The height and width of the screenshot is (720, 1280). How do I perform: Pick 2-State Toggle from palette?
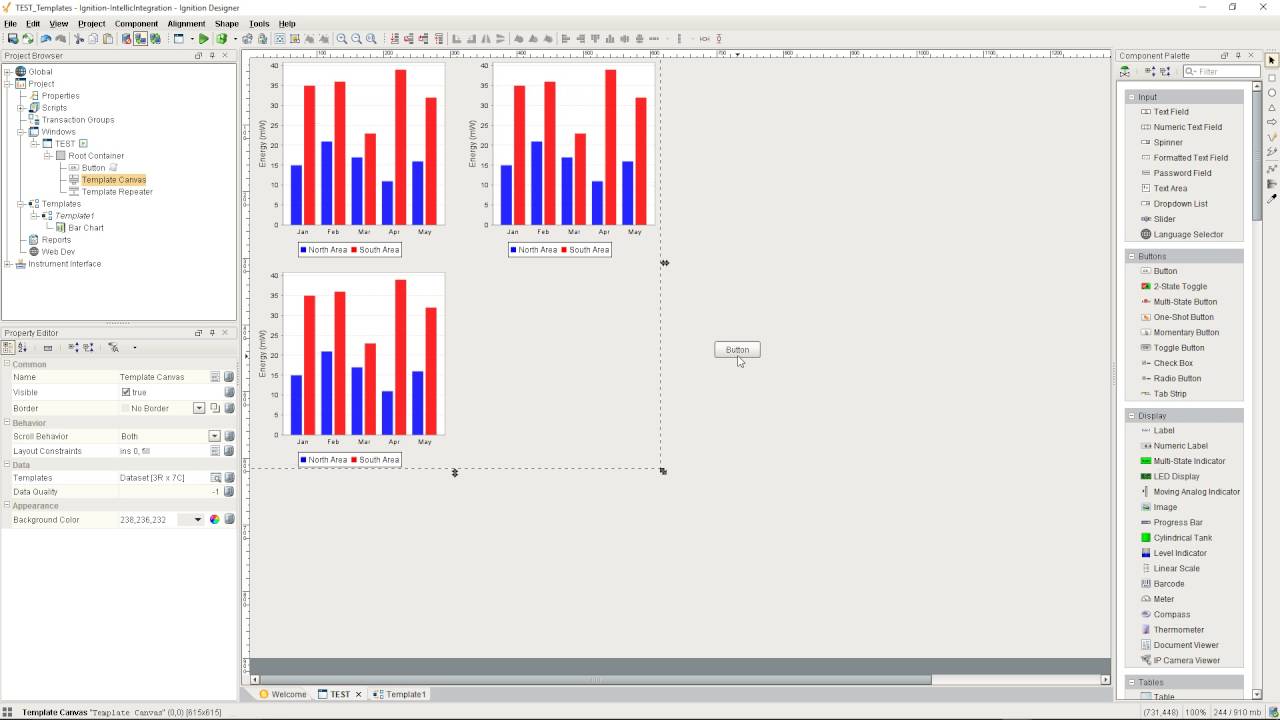(x=1180, y=286)
